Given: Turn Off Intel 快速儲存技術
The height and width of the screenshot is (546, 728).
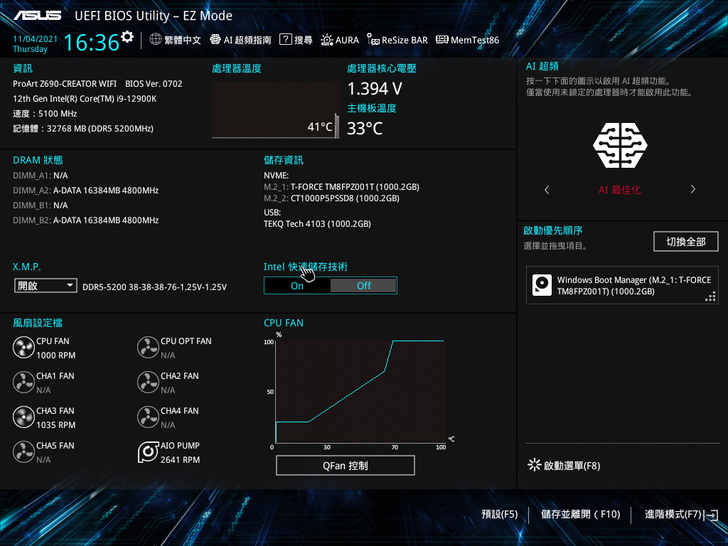Looking at the screenshot, I should pos(364,286).
